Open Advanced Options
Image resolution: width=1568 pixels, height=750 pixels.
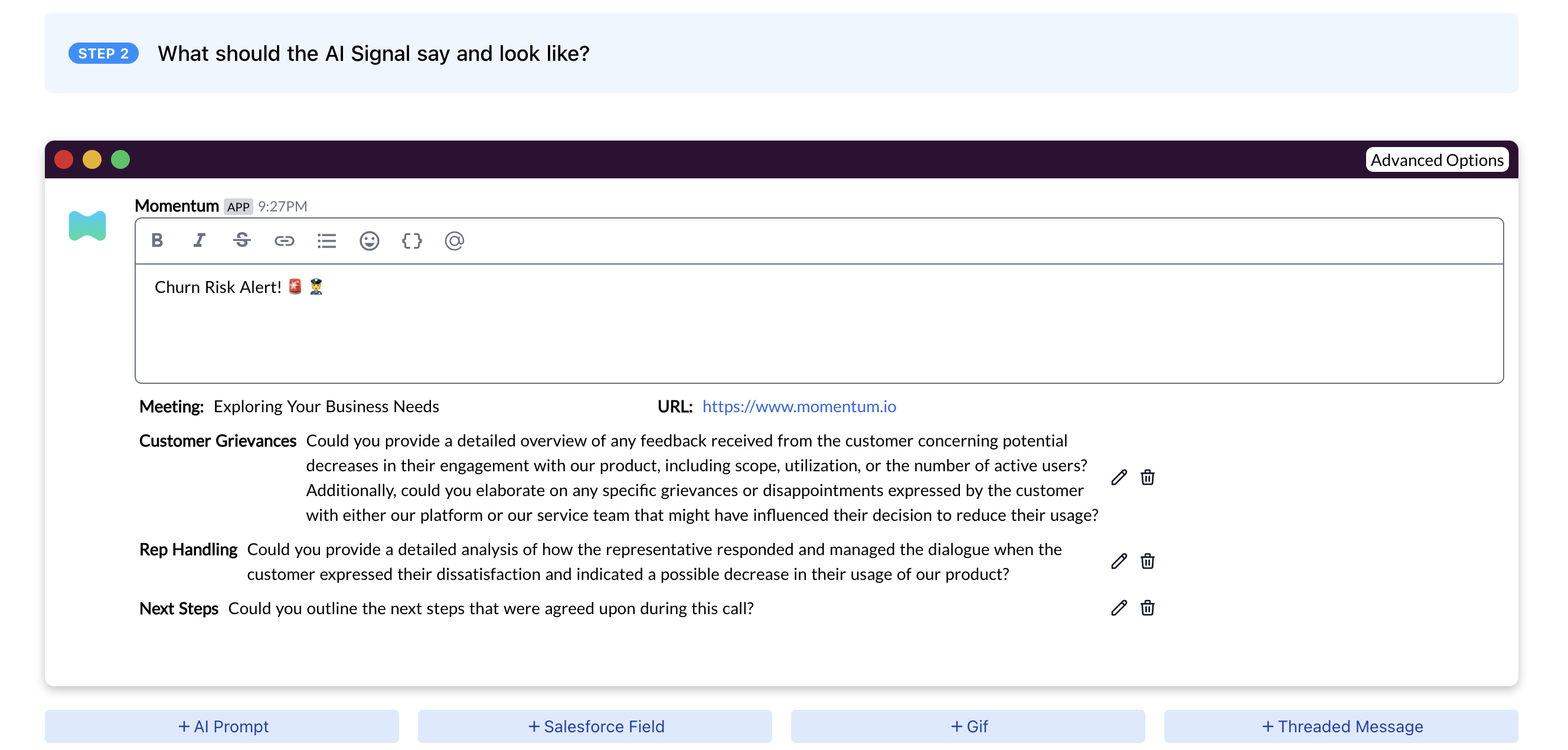tap(1436, 160)
